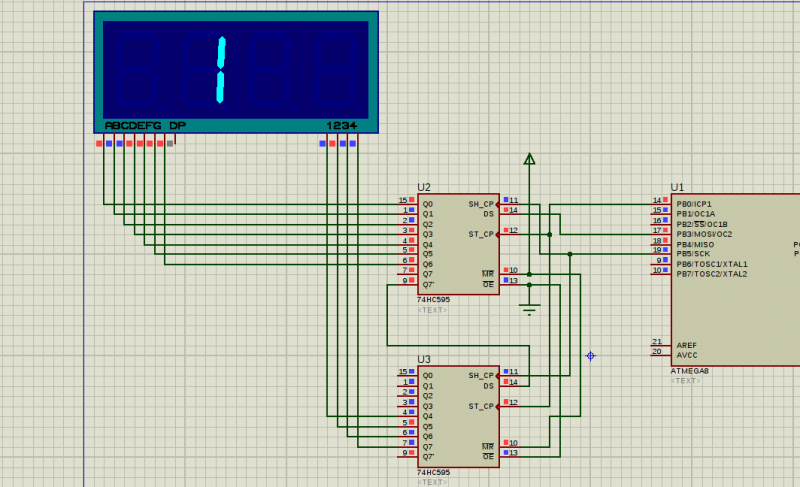Click the blue origin marker crosshair
800x487 pixels.
590,356
